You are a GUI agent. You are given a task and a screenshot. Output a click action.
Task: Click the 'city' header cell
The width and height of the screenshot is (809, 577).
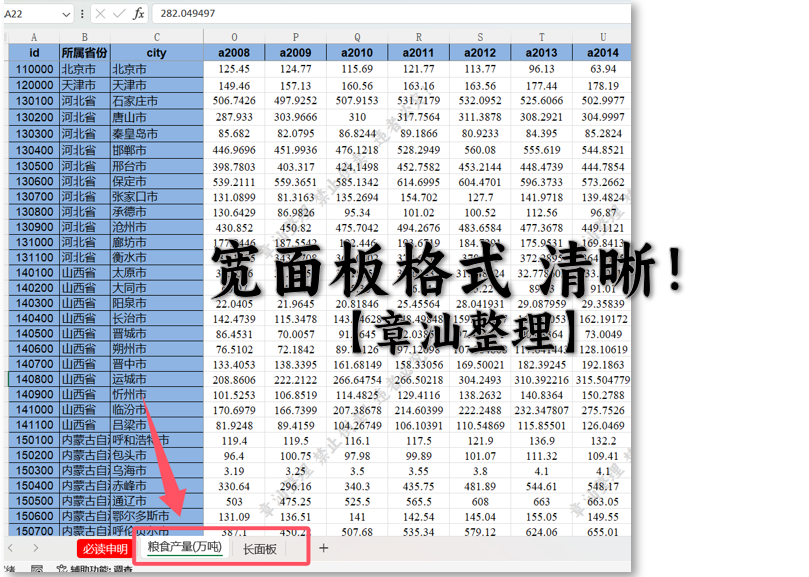157,53
